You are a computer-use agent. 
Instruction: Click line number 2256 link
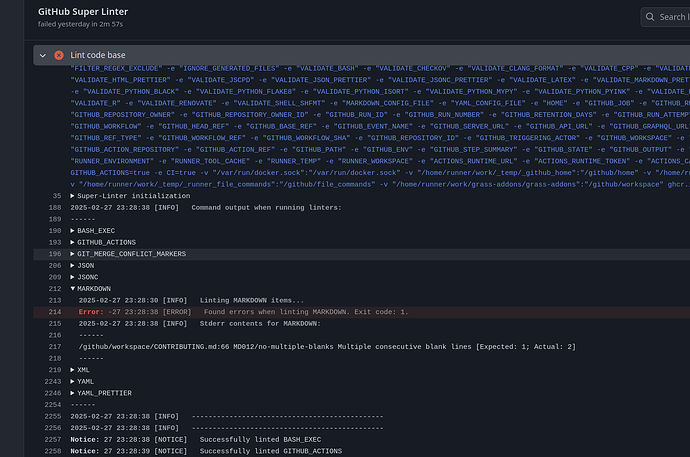pos(53,428)
